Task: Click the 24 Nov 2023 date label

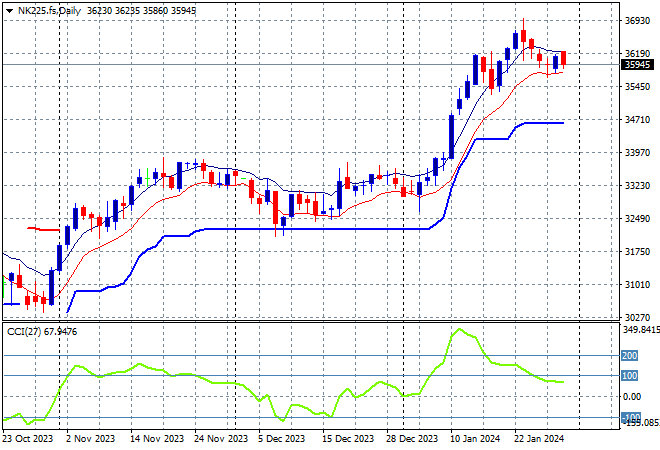Action: pos(221,439)
